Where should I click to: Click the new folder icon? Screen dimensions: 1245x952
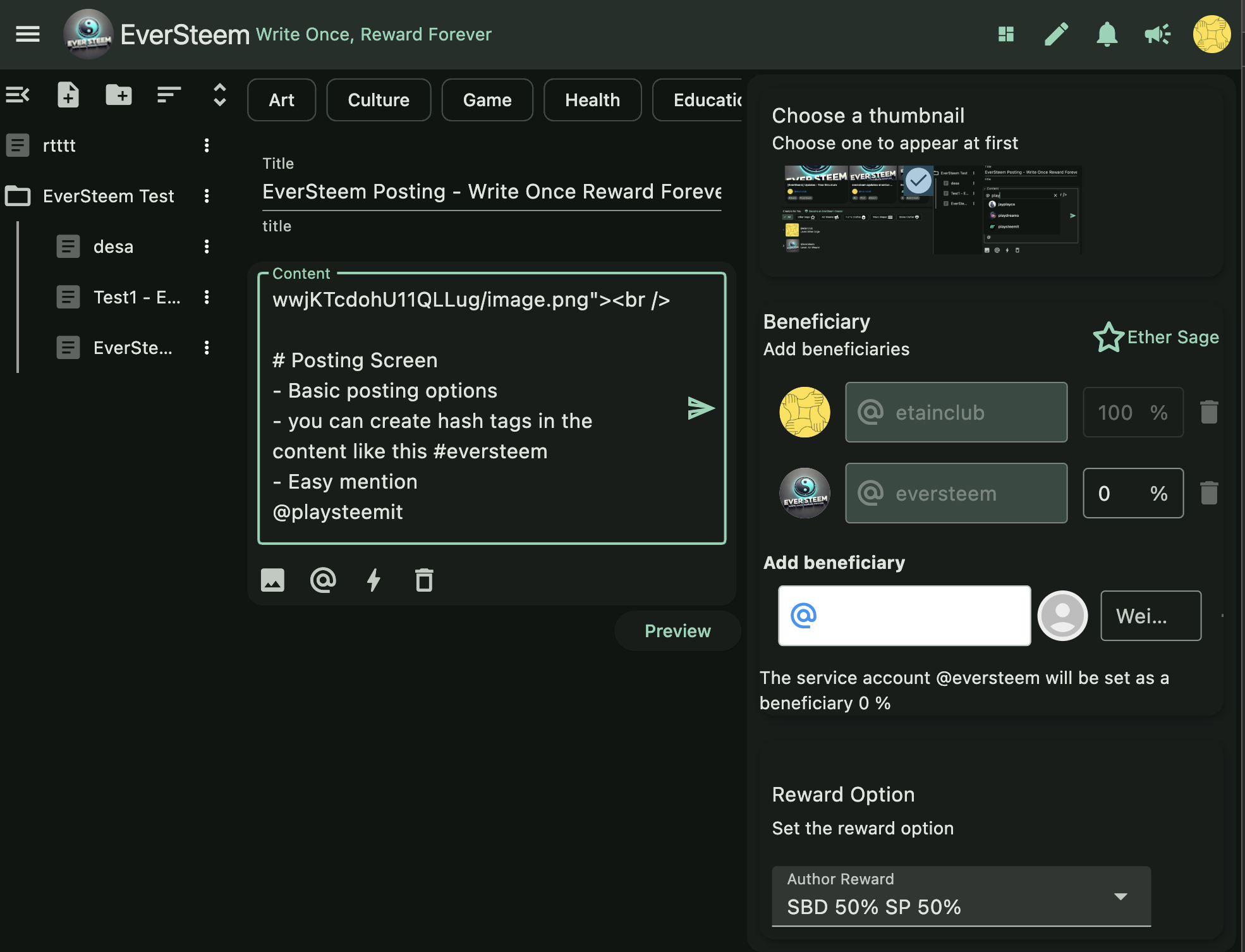click(118, 95)
